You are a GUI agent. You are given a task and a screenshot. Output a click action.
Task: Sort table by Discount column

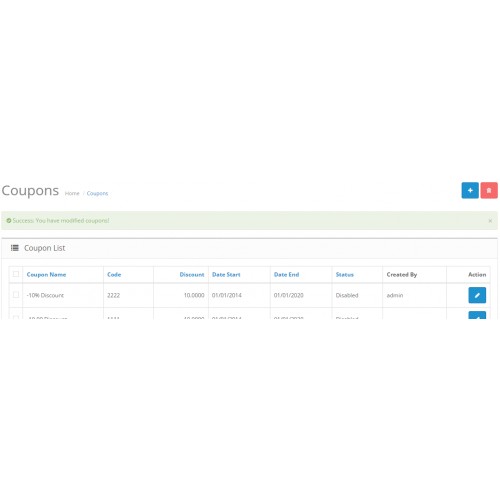[192, 275]
